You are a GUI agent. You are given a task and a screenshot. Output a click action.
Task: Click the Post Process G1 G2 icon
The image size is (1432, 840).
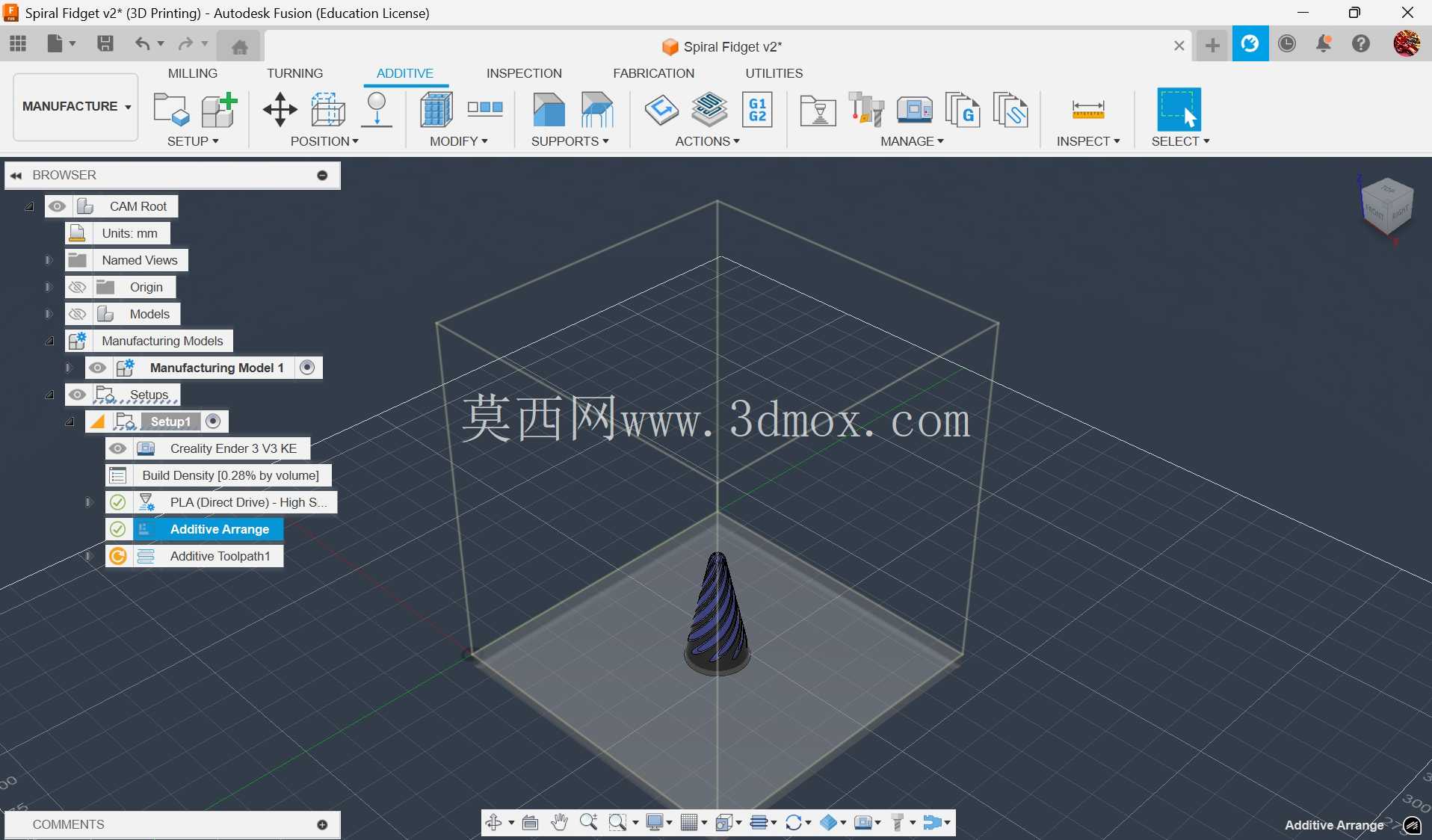tap(757, 110)
